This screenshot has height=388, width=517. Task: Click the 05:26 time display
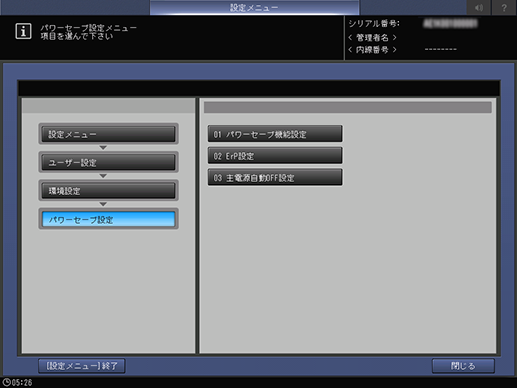[x=22, y=382]
